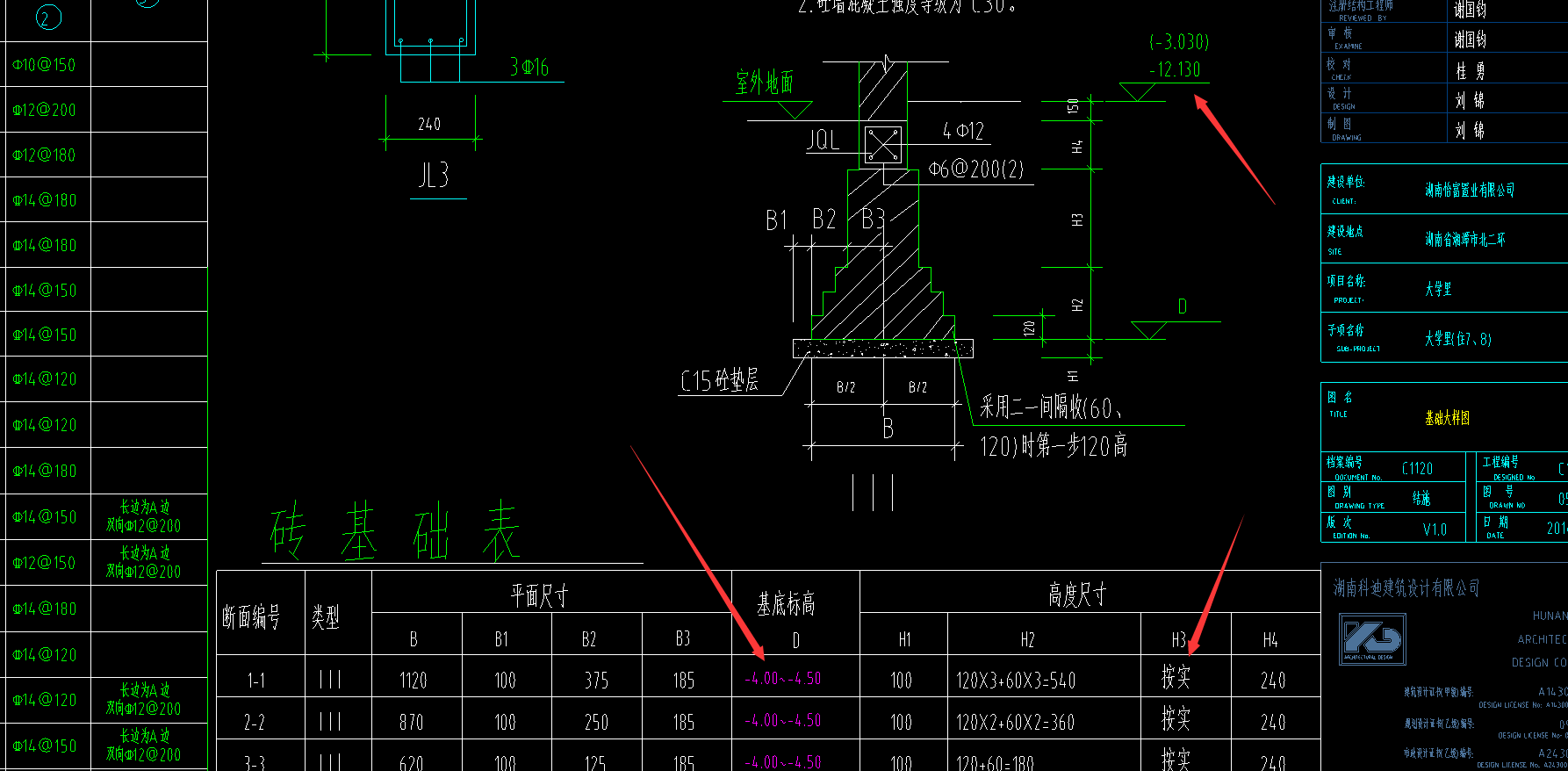Select the 250 value in B2 column
Screen dimensions: 1568x771
click(596, 723)
